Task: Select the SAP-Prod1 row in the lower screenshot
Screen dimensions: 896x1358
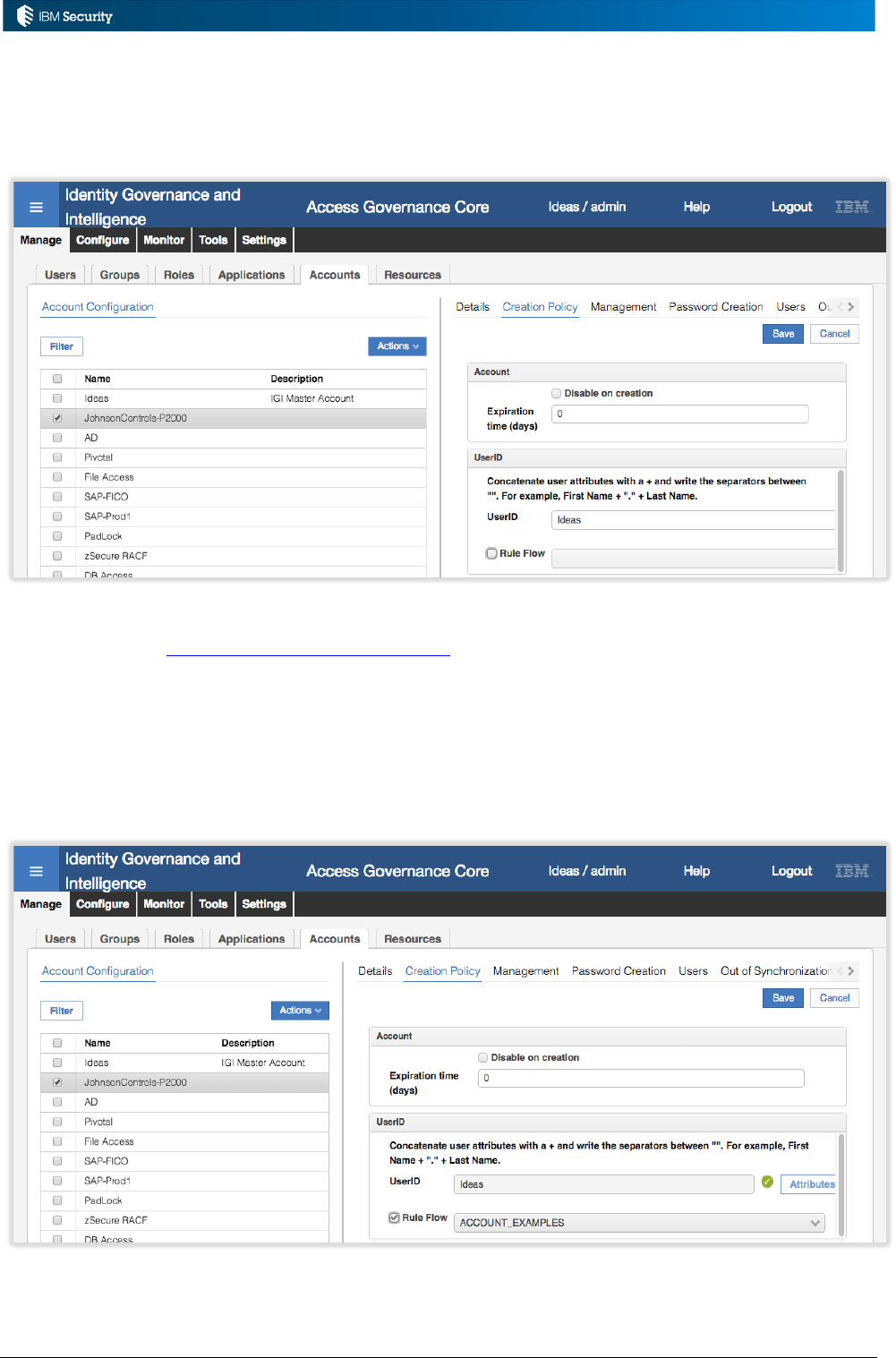Action: pyautogui.click(x=184, y=1181)
